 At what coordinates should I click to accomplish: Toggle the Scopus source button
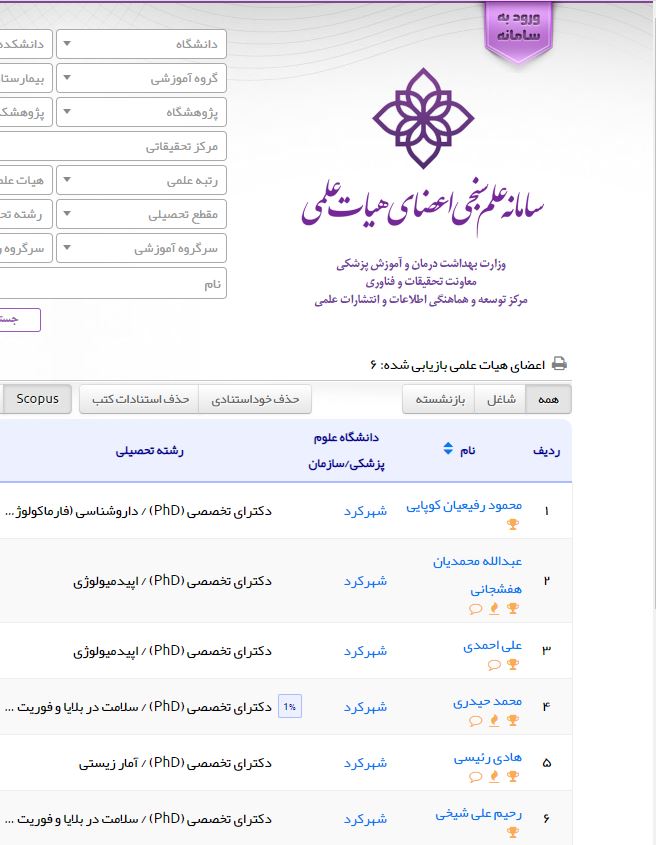(x=37, y=399)
